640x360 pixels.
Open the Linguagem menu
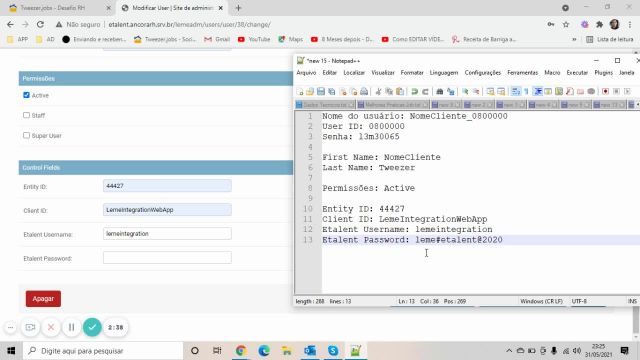444,73
